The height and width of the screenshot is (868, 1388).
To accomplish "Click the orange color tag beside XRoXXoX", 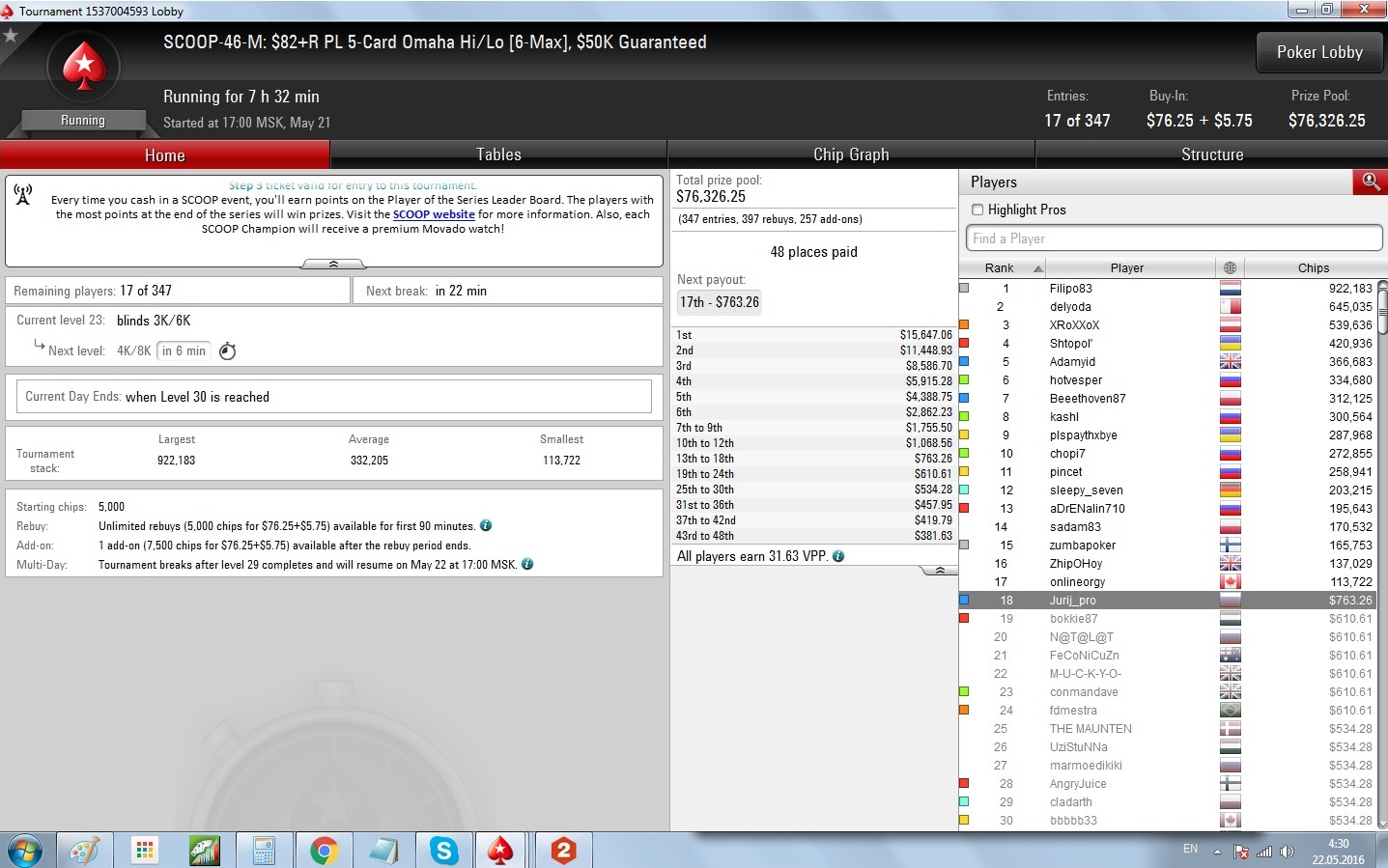I will point(964,324).
